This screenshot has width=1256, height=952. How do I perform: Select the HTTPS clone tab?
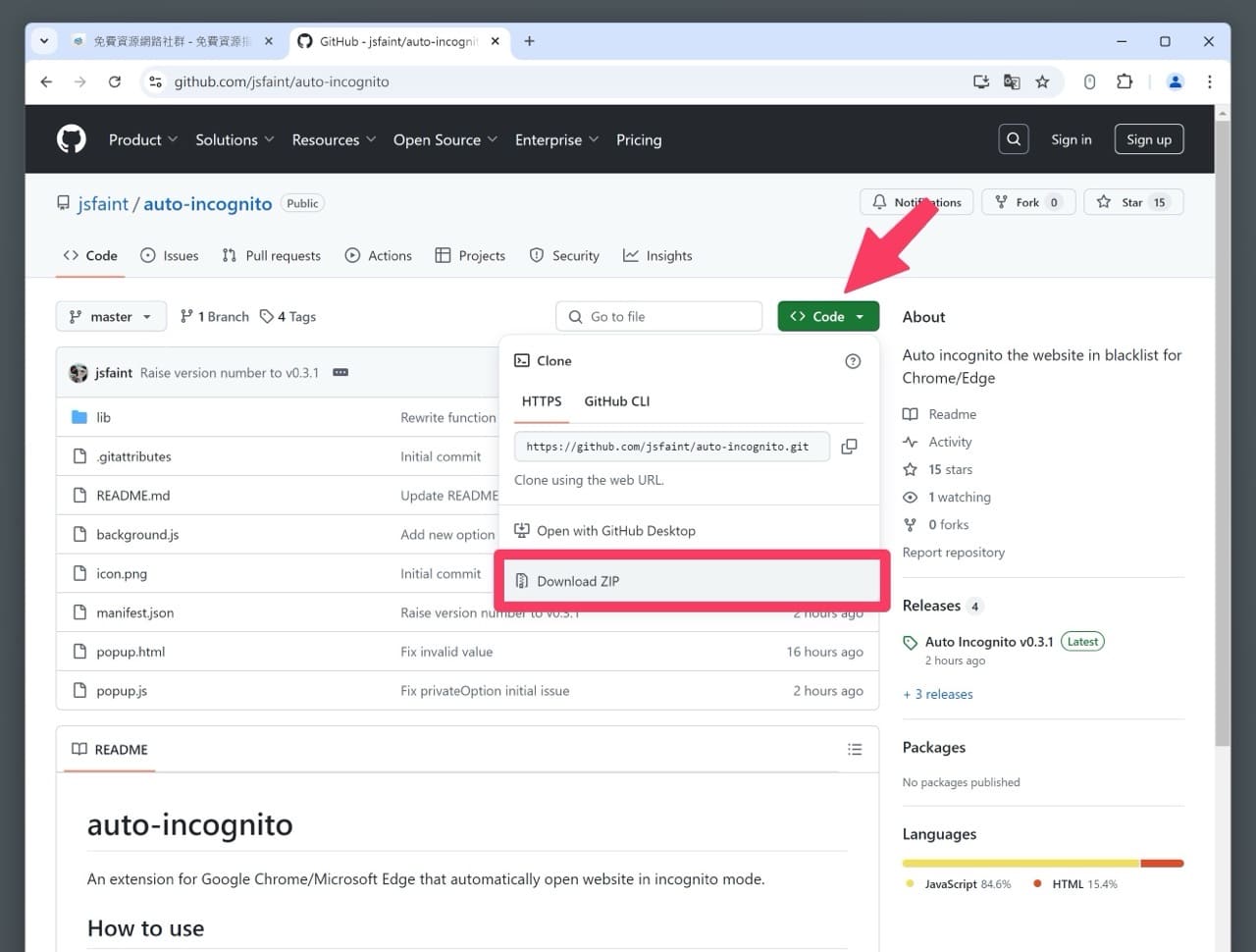[x=542, y=401]
